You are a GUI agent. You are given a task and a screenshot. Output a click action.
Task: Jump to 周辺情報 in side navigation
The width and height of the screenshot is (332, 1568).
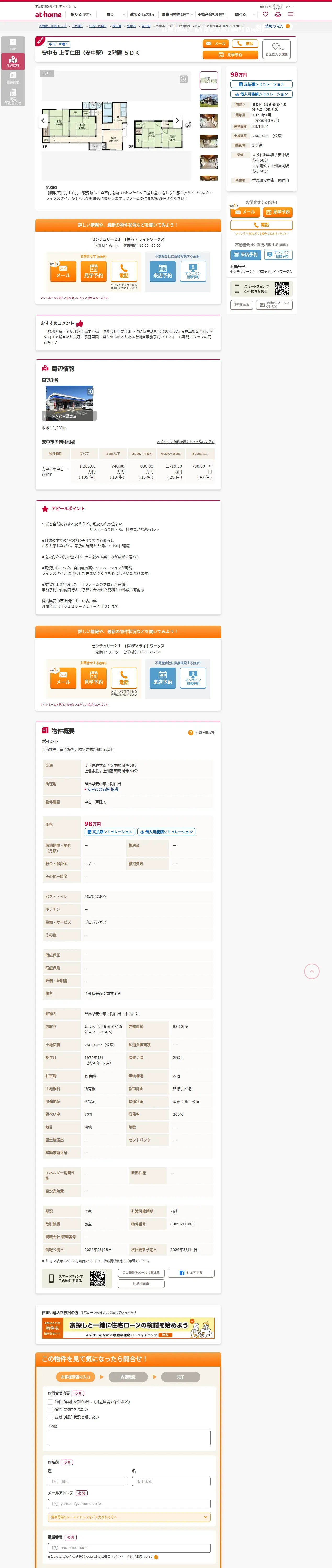coord(13,61)
